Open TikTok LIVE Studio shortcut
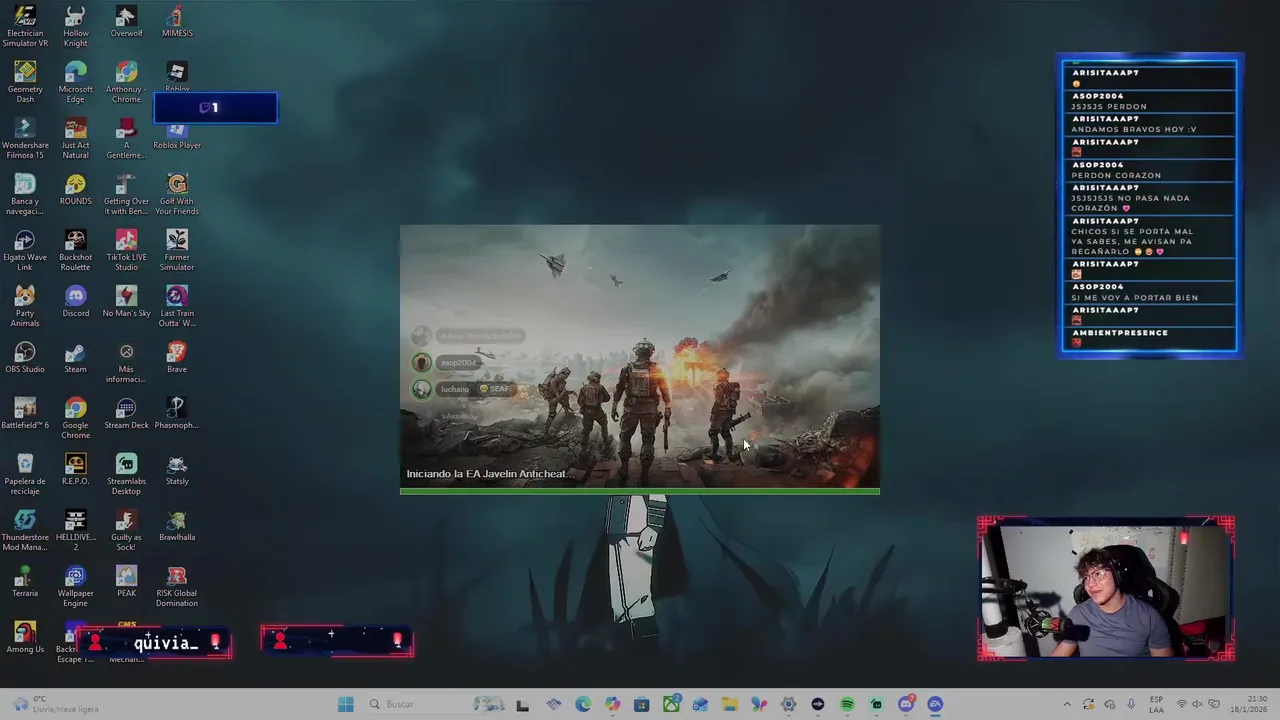1280x720 pixels. [126, 251]
